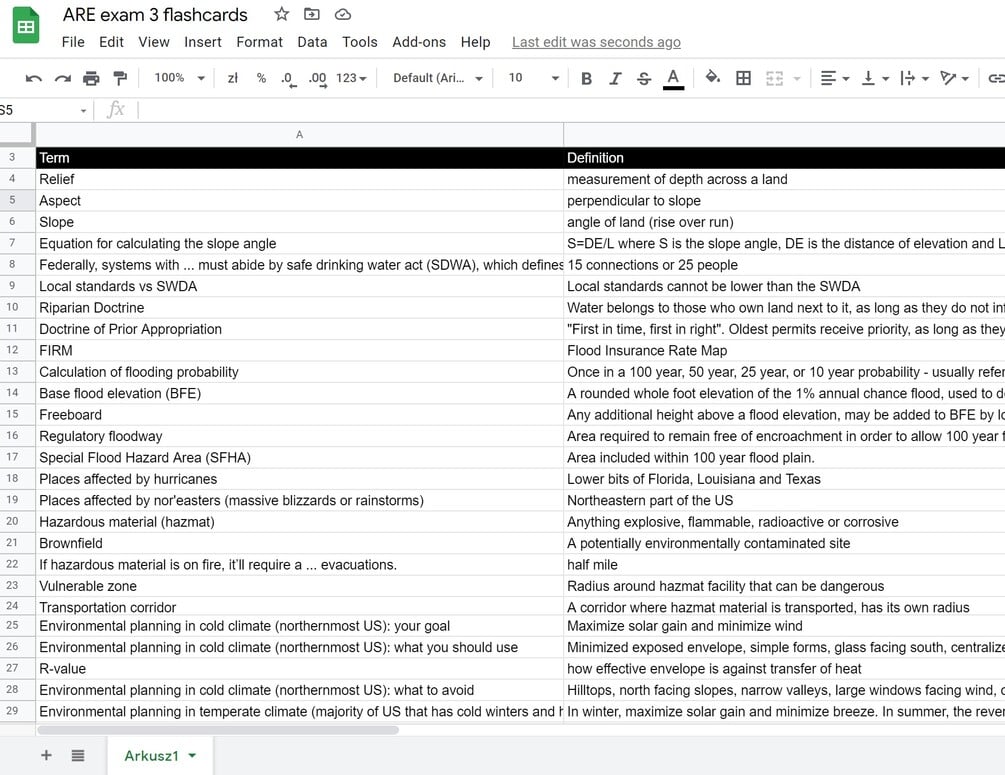Toggle italic formatting
The image size is (1005, 775).
pyautogui.click(x=615, y=78)
